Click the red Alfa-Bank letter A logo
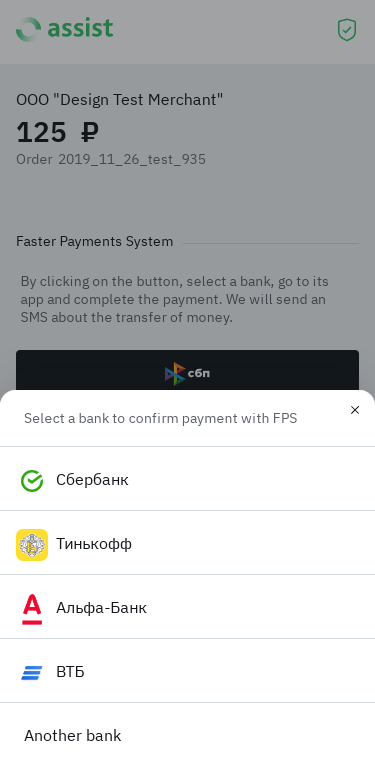This screenshot has width=375, height=784. (32, 608)
